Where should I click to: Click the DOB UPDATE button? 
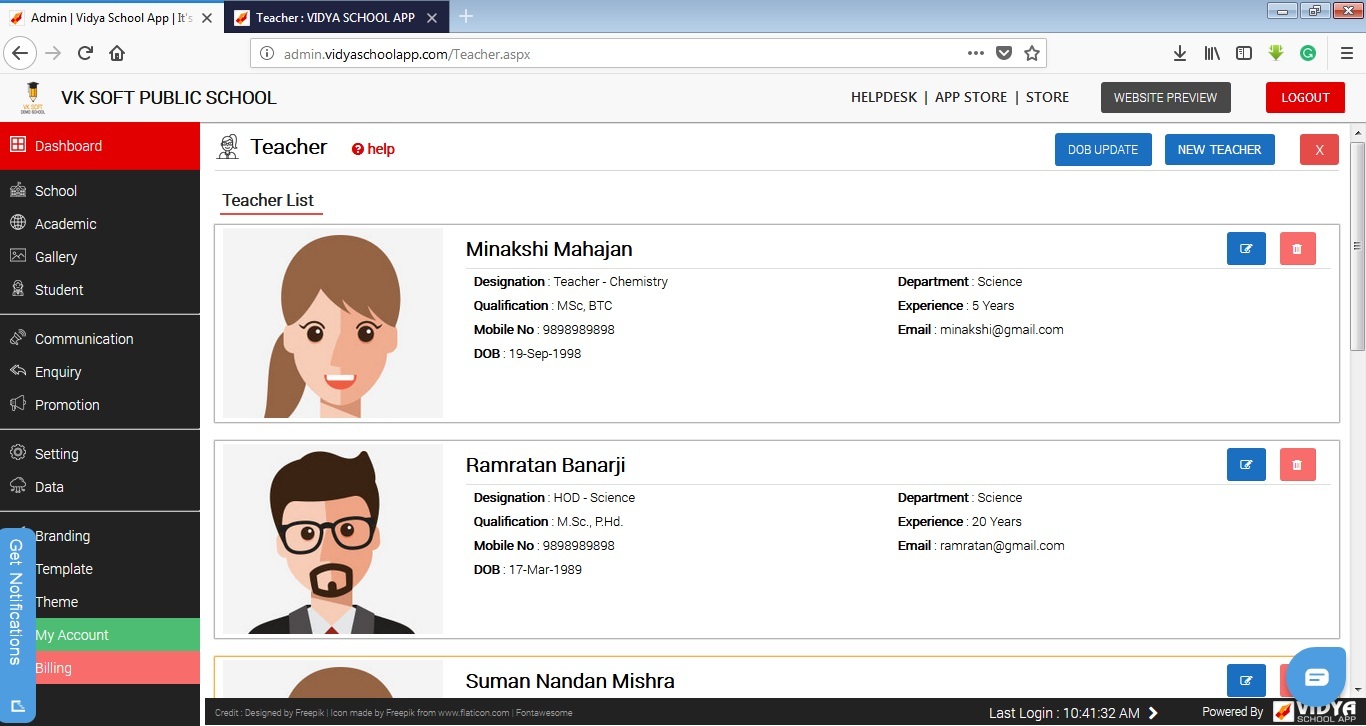point(1103,150)
